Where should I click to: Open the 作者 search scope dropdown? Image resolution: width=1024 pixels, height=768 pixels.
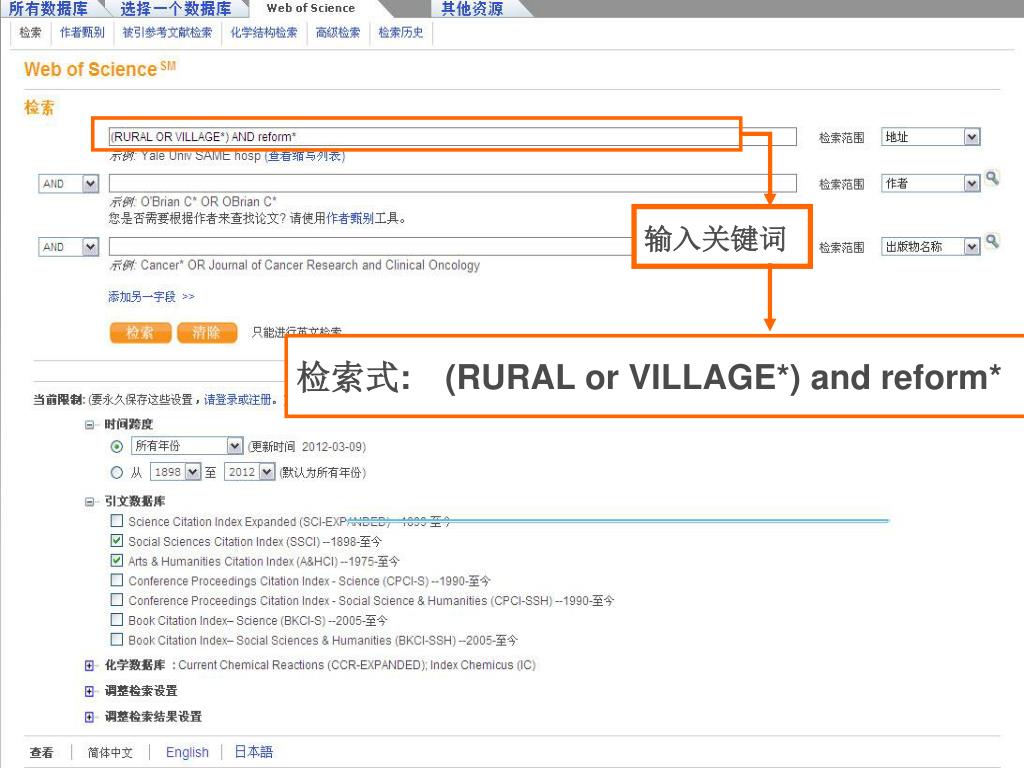point(931,184)
